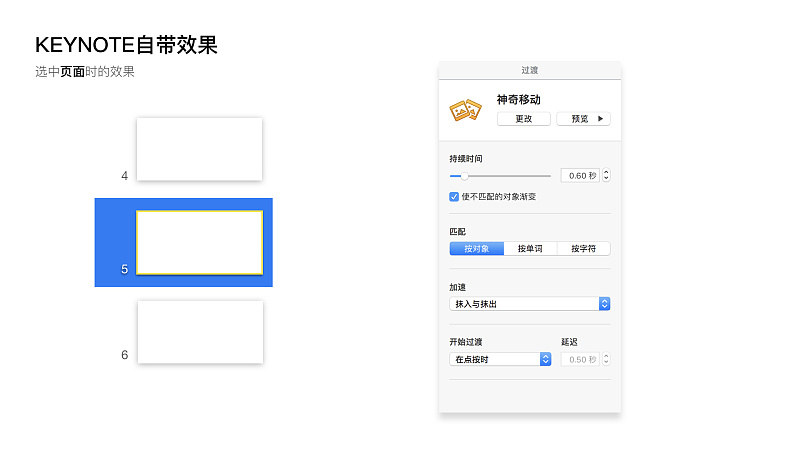Toggle 使不匹配的对象渐变 checkbox
Viewport: 800px width, 450px height.
455,197
